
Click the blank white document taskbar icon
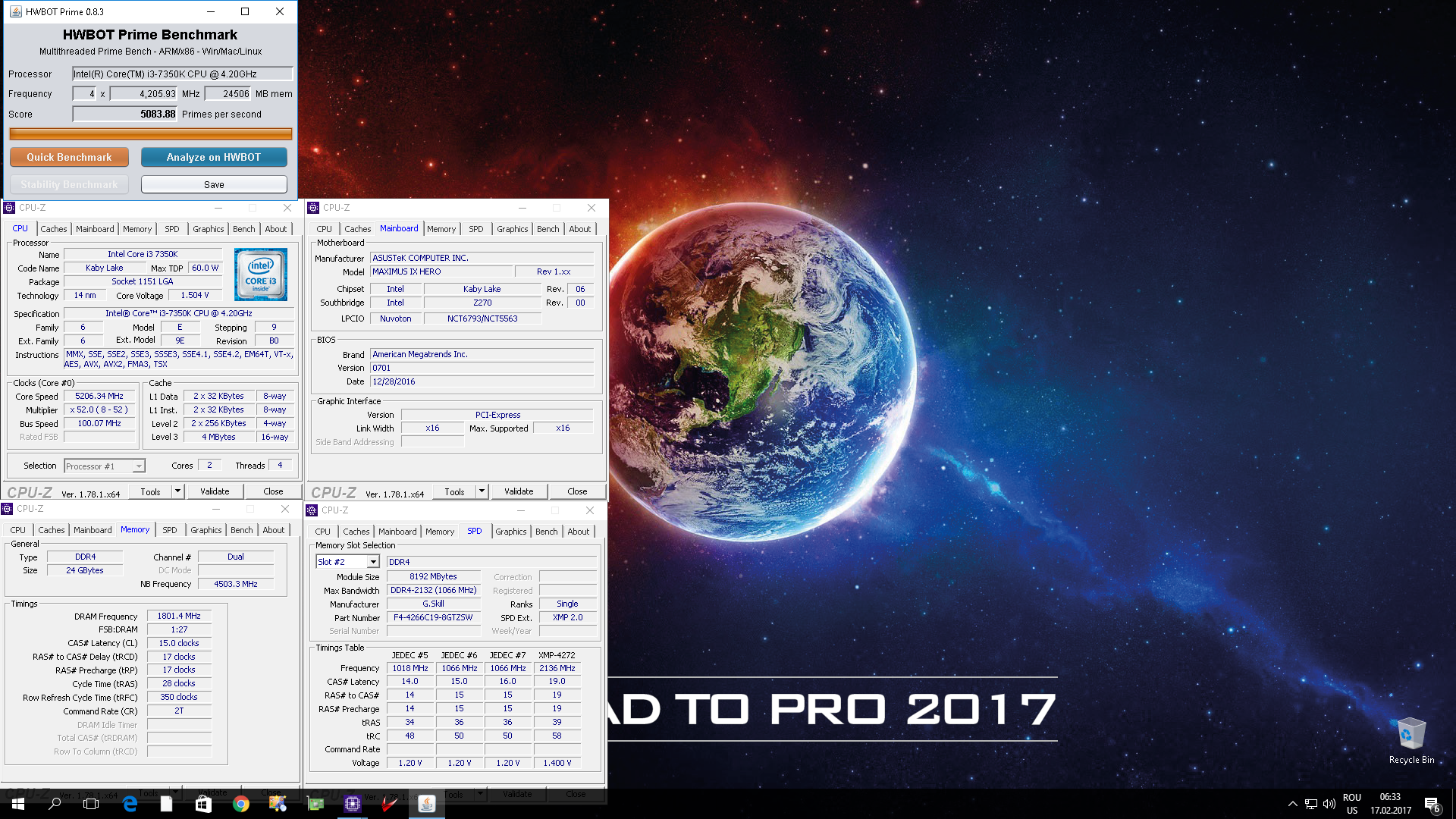[x=167, y=804]
